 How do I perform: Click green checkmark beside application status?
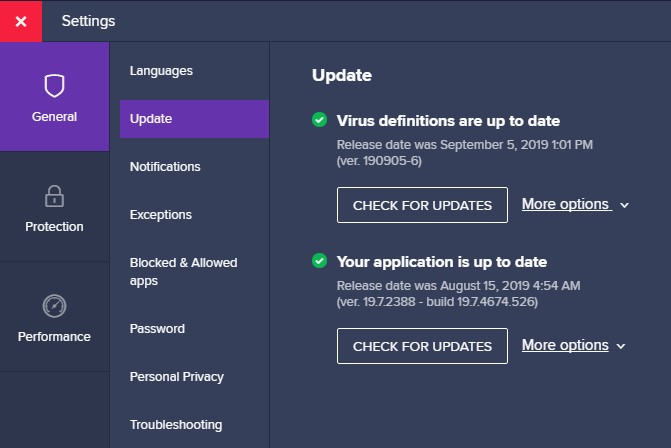click(x=319, y=261)
